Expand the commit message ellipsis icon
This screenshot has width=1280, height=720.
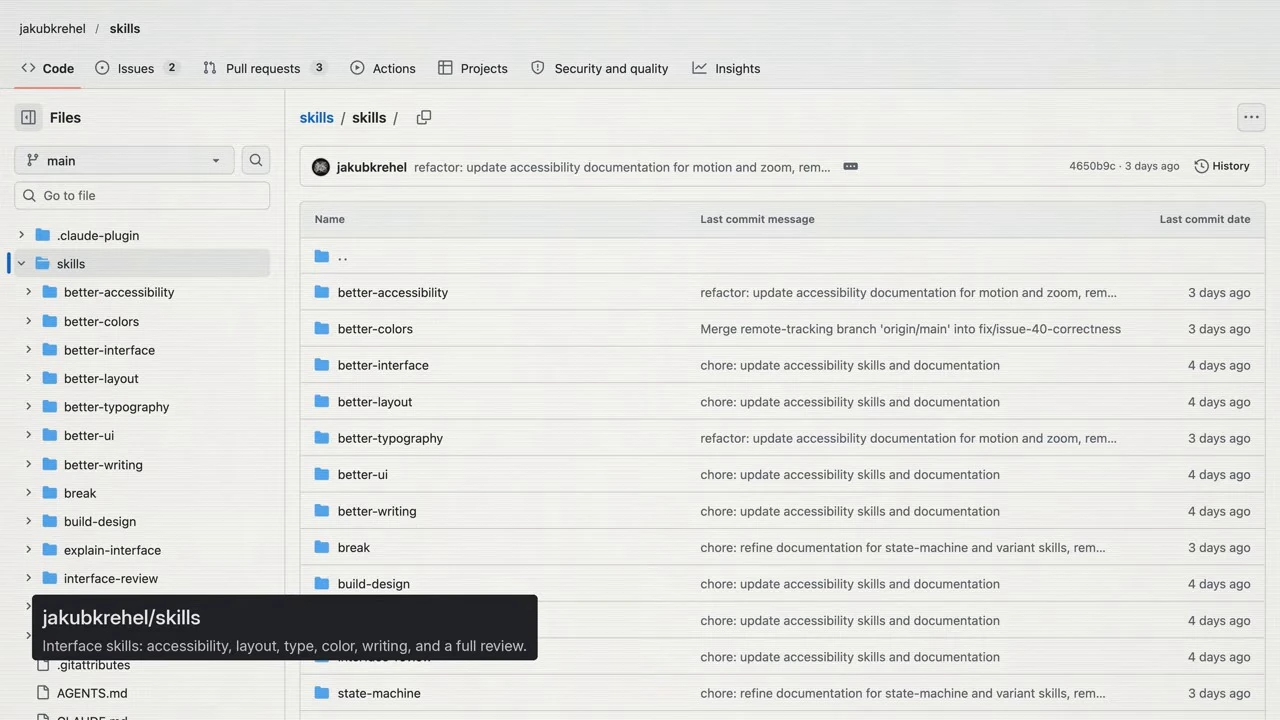click(851, 166)
